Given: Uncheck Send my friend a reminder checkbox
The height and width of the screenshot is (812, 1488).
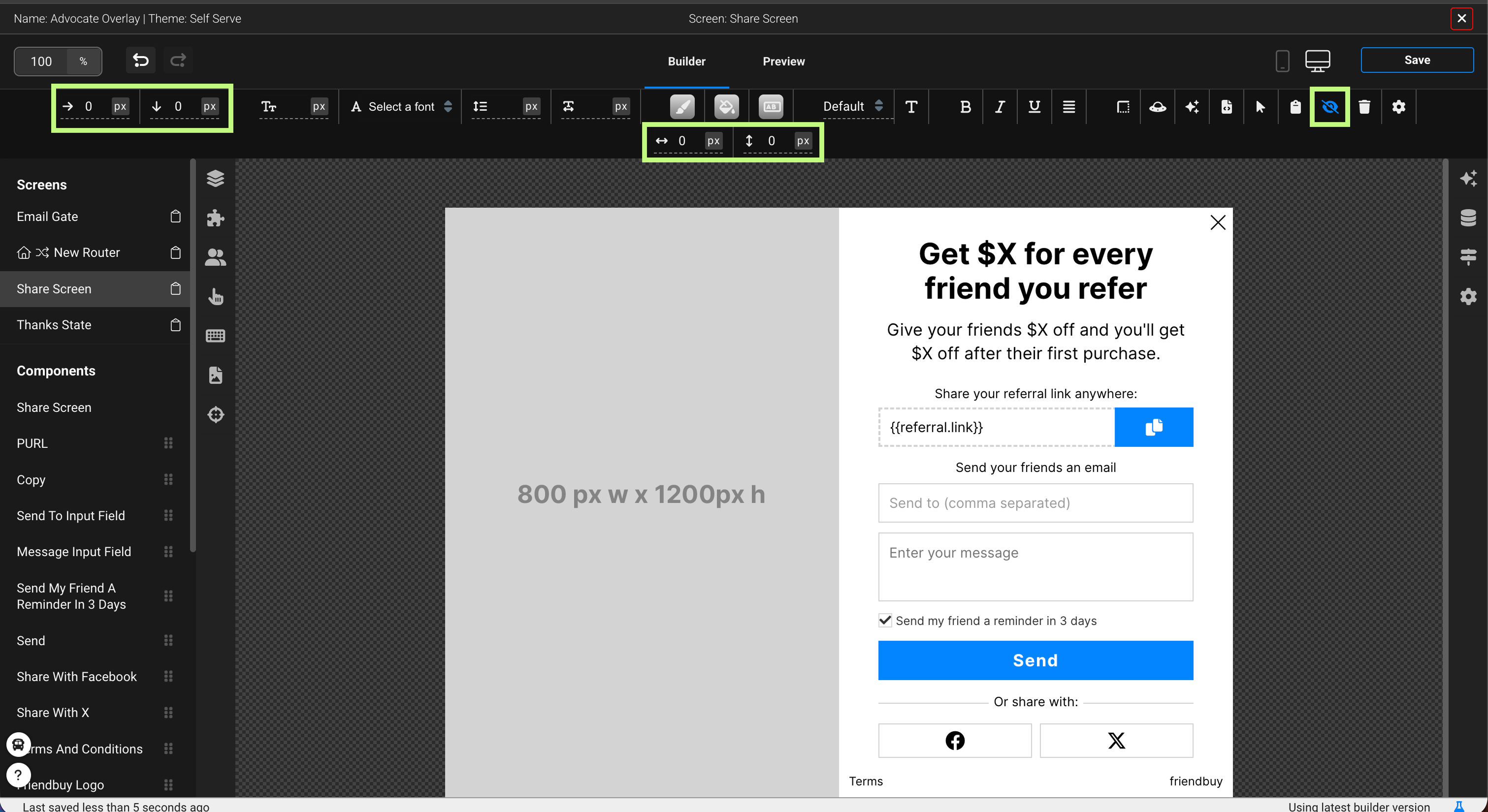Looking at the screenshot, I should 885,620.
